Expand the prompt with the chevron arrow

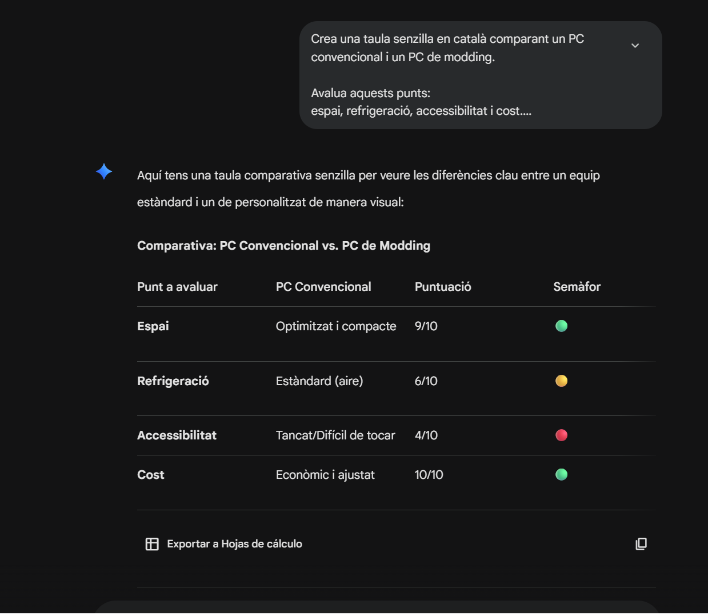[635, 46]
